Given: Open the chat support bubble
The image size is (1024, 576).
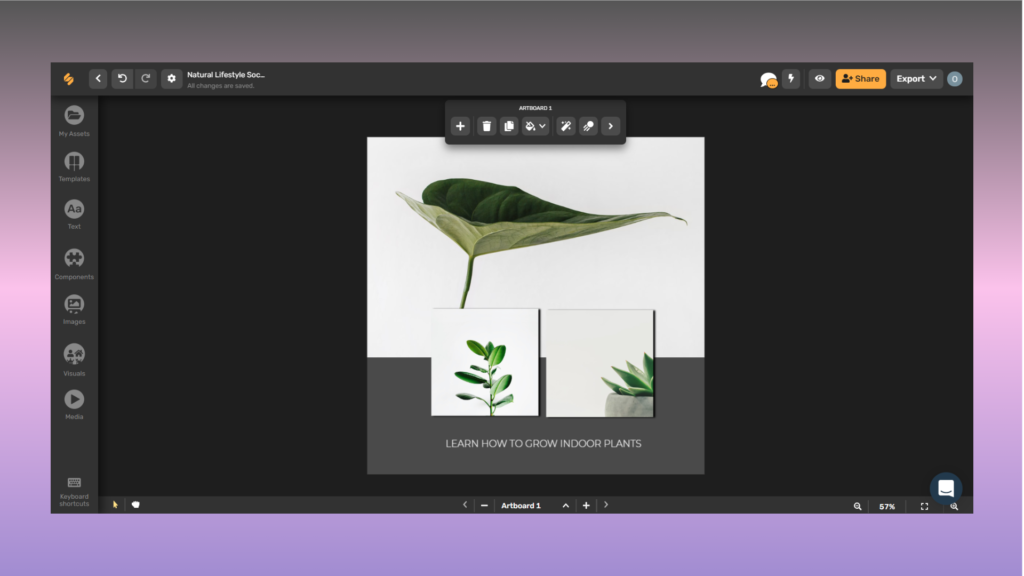Looking at the screenshot, I should click(945, 489).
